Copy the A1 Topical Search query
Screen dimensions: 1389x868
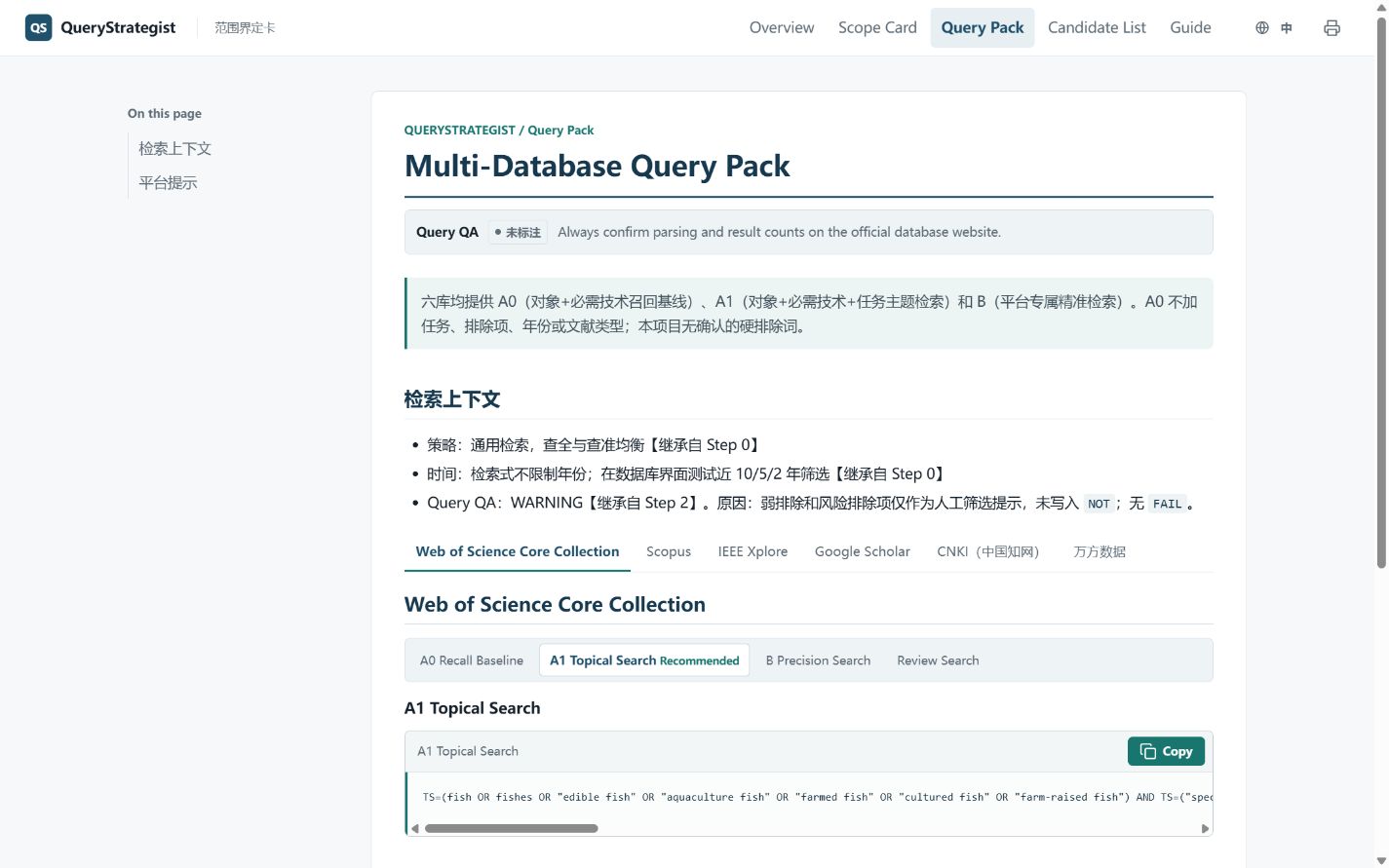tap(1166, 751)
